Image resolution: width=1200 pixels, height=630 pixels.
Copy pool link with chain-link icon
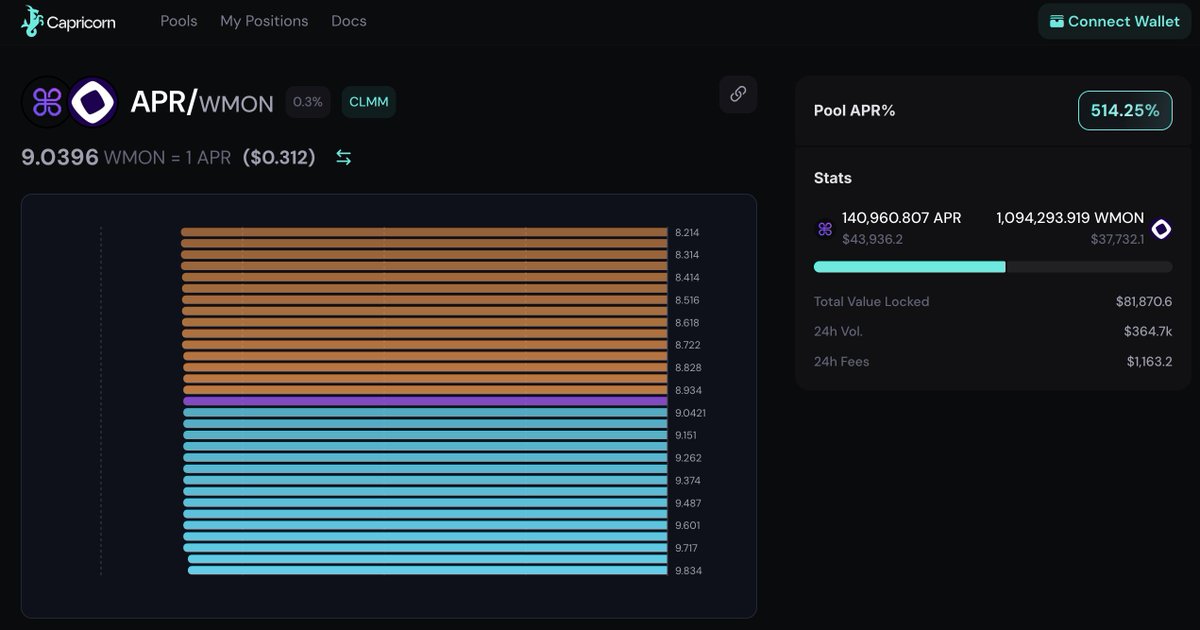click(x=738, y=94)
